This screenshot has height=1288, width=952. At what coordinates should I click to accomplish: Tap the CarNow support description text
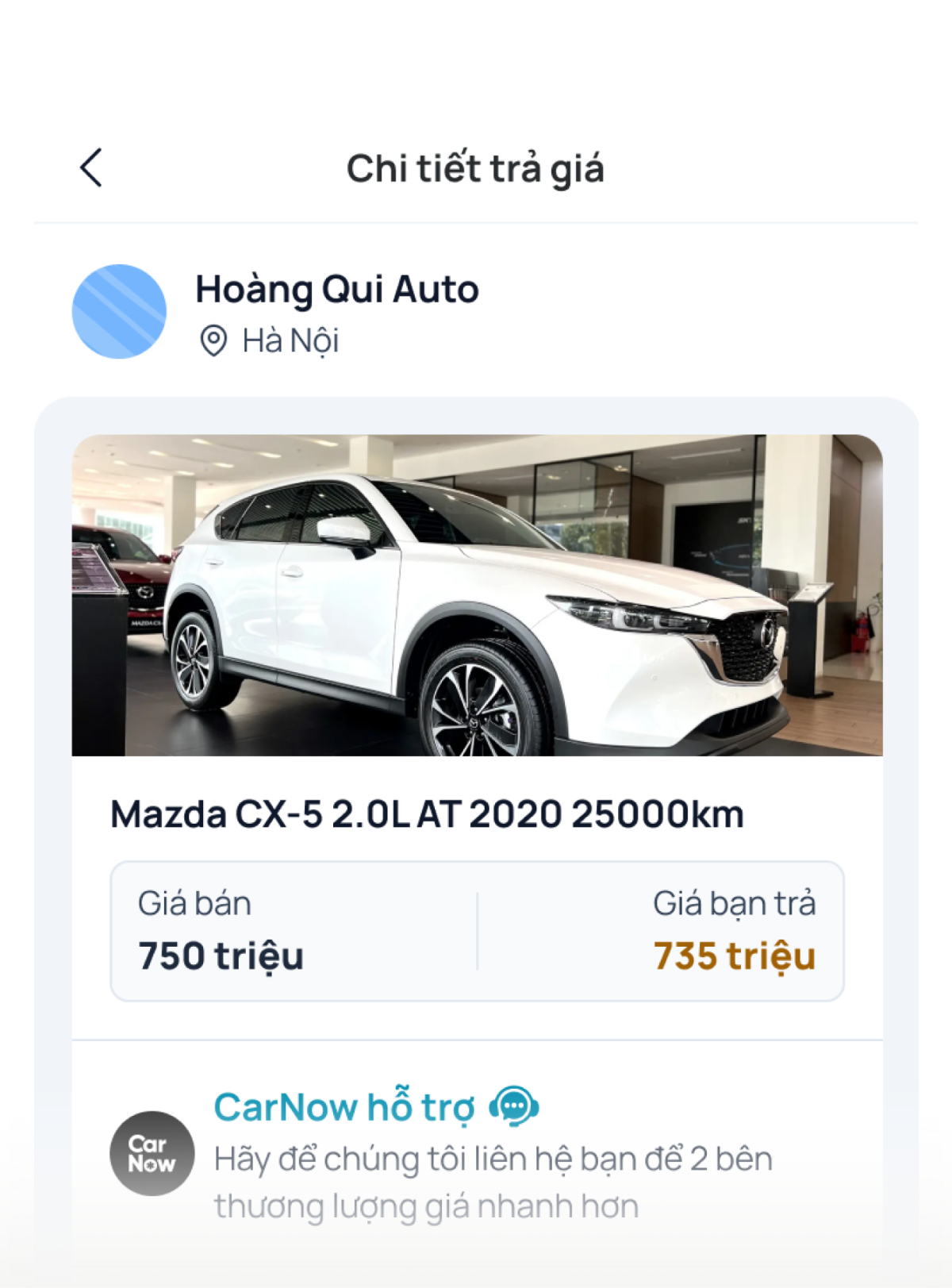[492, 1182]
